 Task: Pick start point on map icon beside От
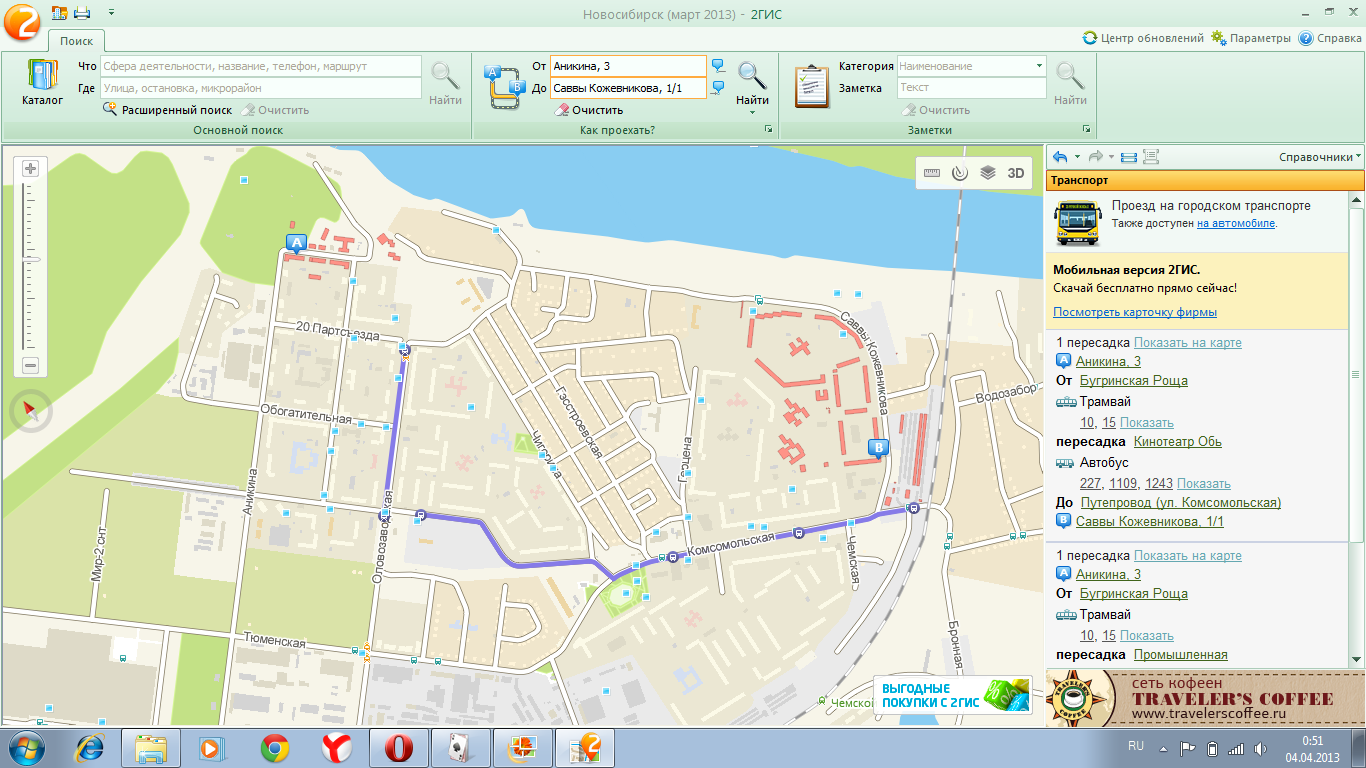[718, 66]
